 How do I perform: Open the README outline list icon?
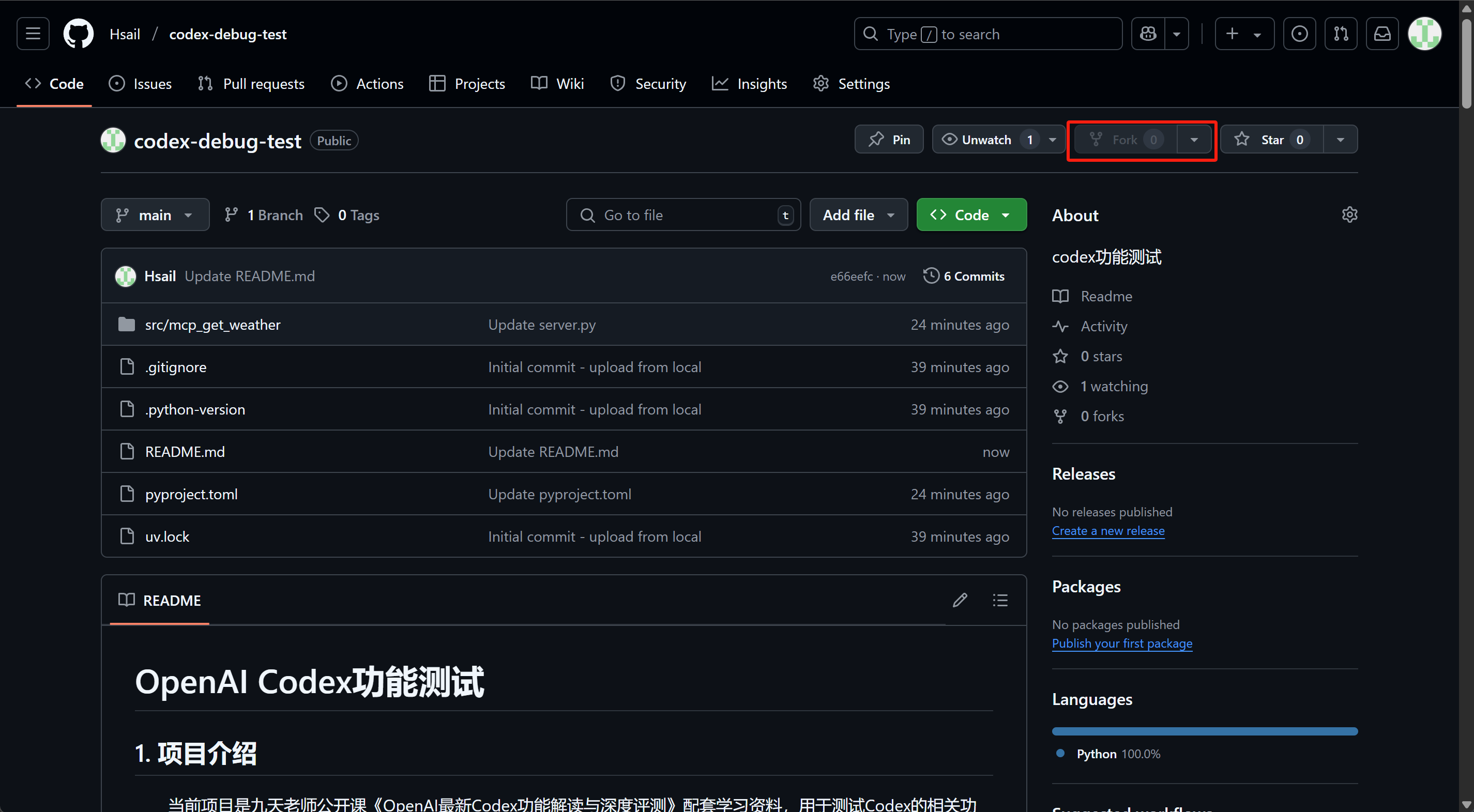tap(1000, 600)
